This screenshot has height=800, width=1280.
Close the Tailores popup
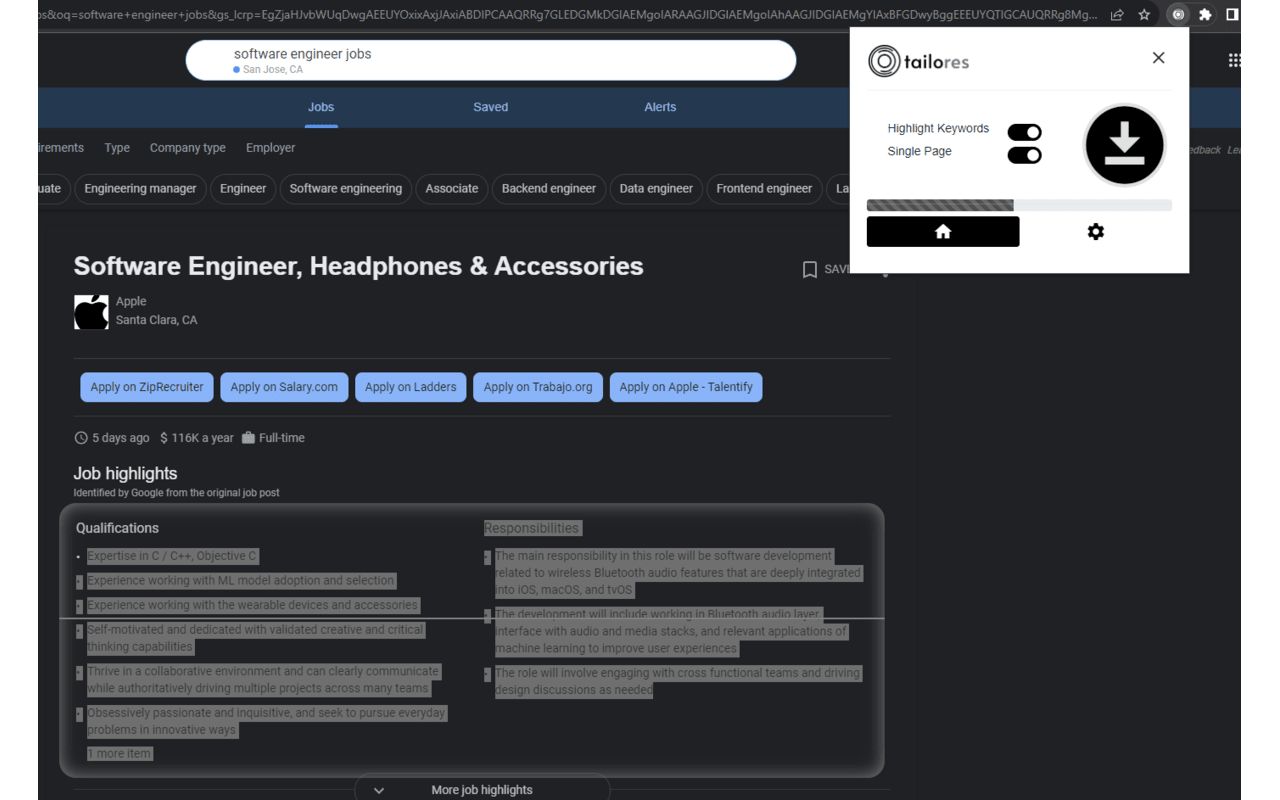tap(1158, 58)
